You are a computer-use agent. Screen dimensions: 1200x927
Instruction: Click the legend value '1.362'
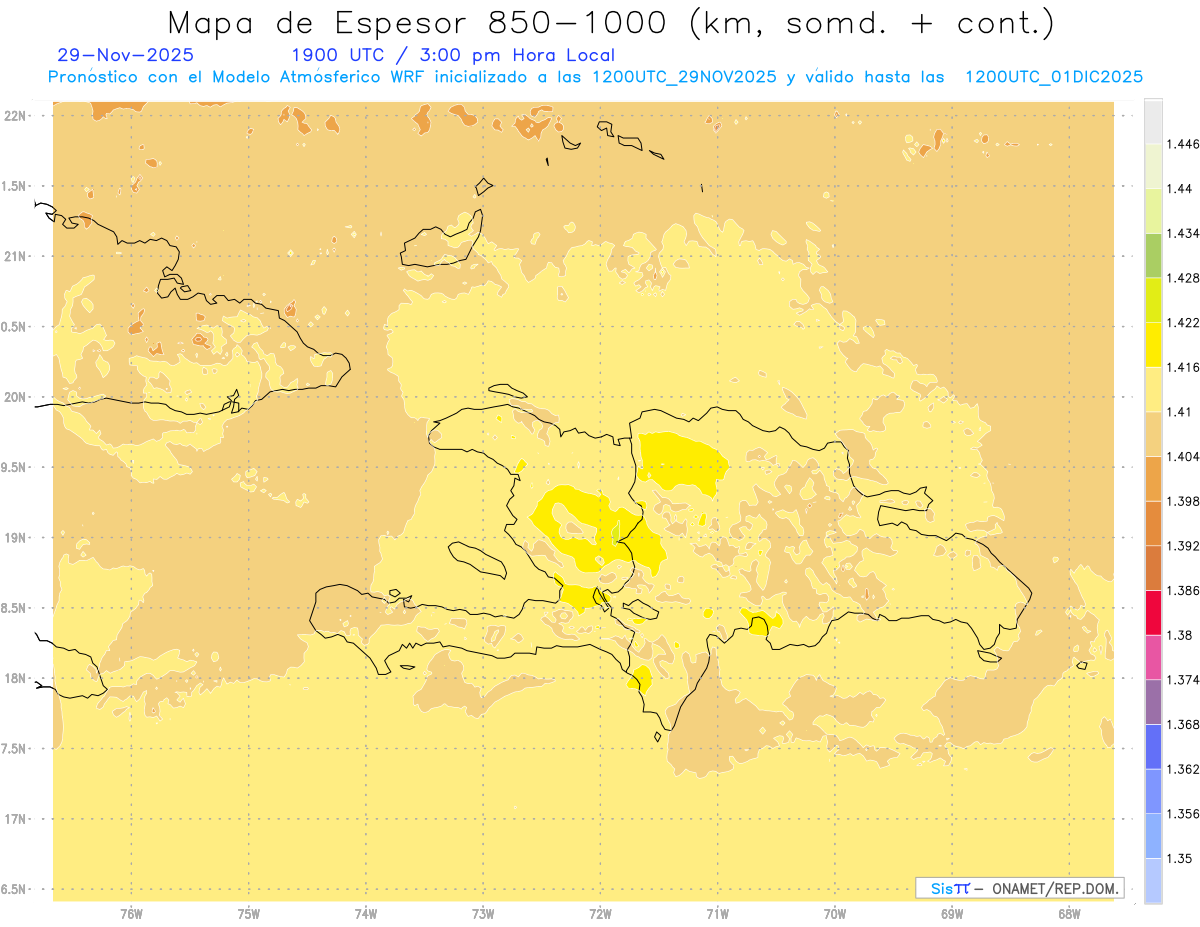1183,769
